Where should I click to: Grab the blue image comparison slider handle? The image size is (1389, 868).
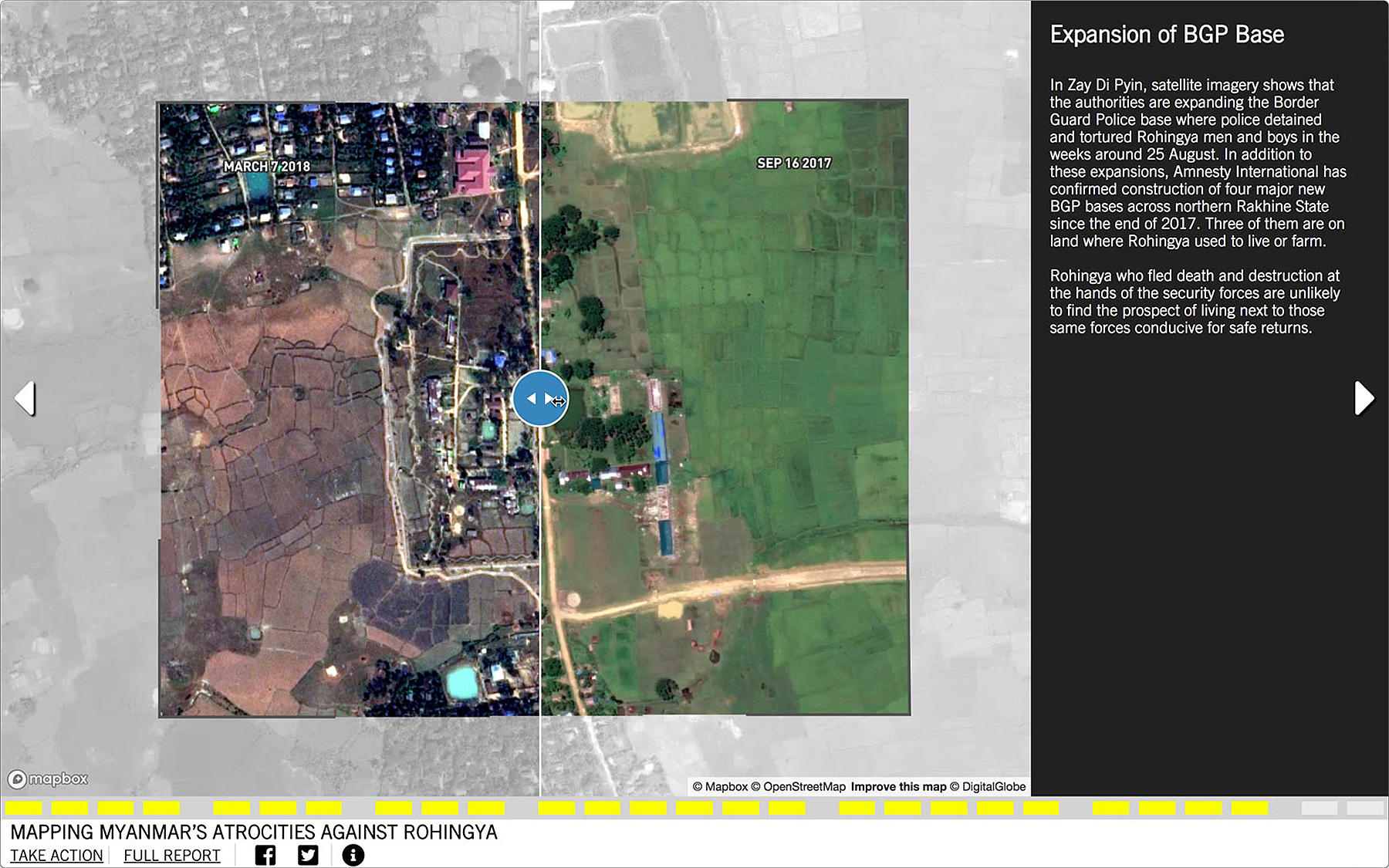point(539,398)
